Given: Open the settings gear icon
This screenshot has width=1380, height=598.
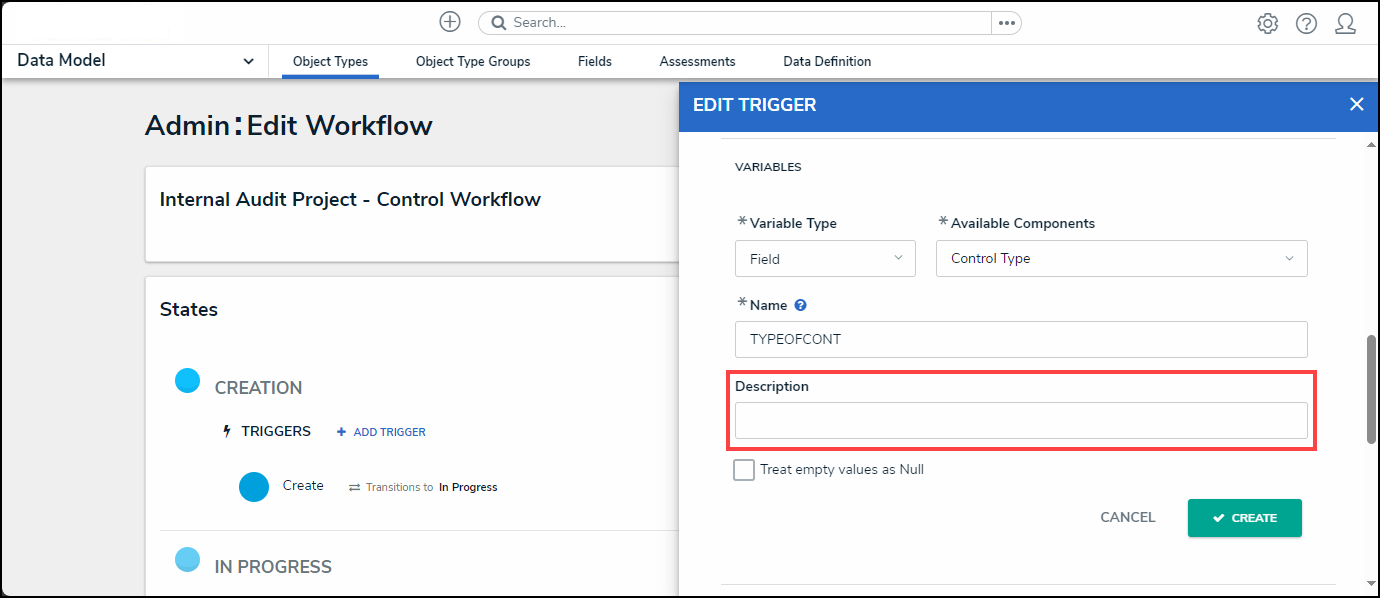Looking at the screenshot, I should (1267, 23).
